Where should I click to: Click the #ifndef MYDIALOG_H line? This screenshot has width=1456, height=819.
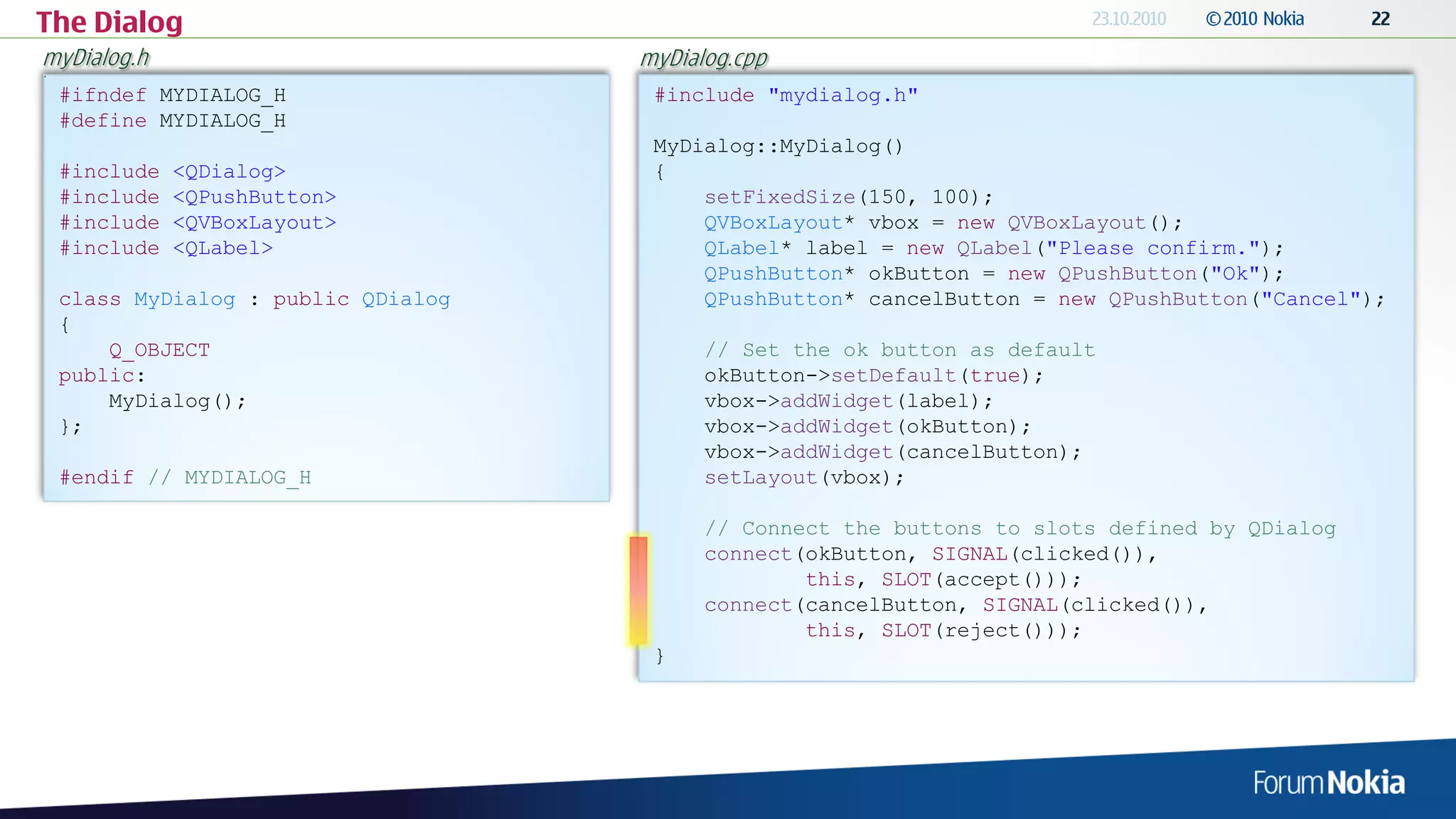pos(173,95)
